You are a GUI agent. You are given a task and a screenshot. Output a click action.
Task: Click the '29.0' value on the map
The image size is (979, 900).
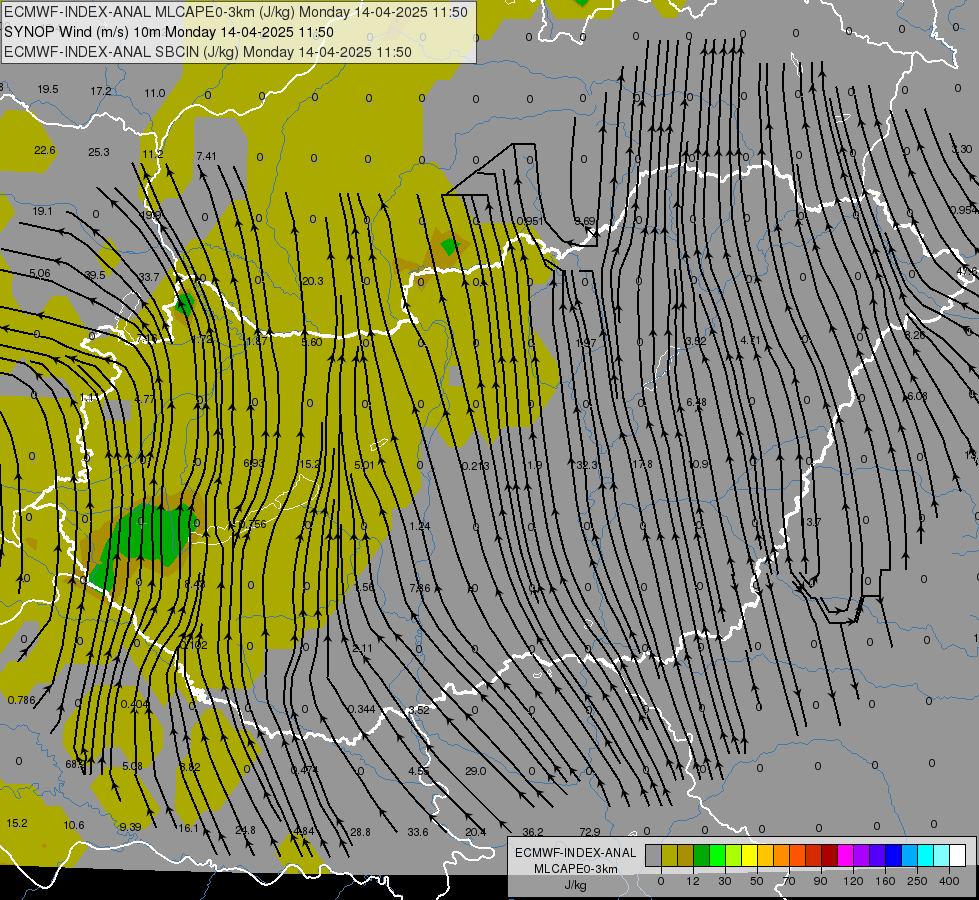[475, 771]
